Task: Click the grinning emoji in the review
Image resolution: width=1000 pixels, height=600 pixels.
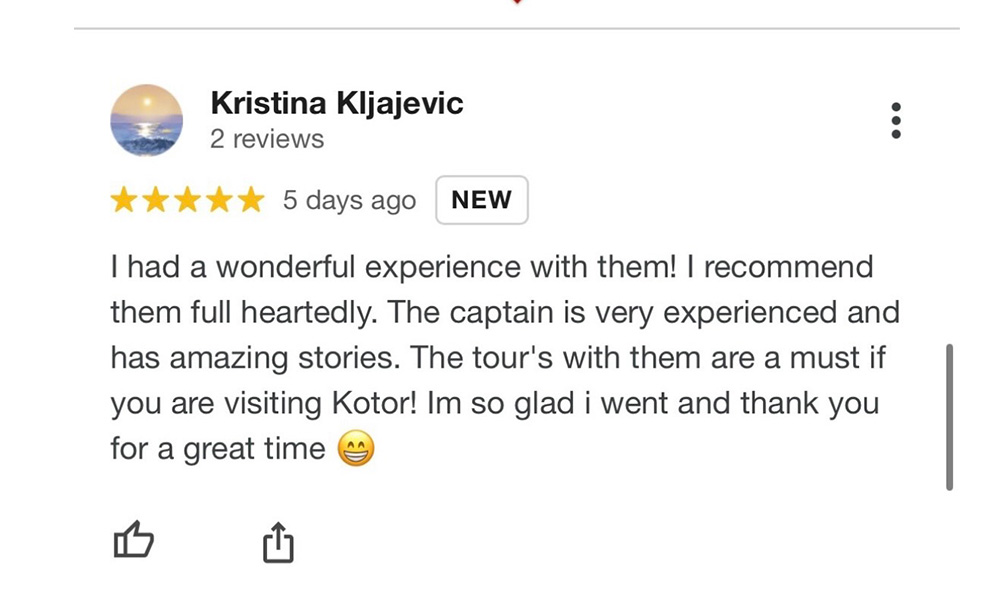Action: click(x=356, y=450)
